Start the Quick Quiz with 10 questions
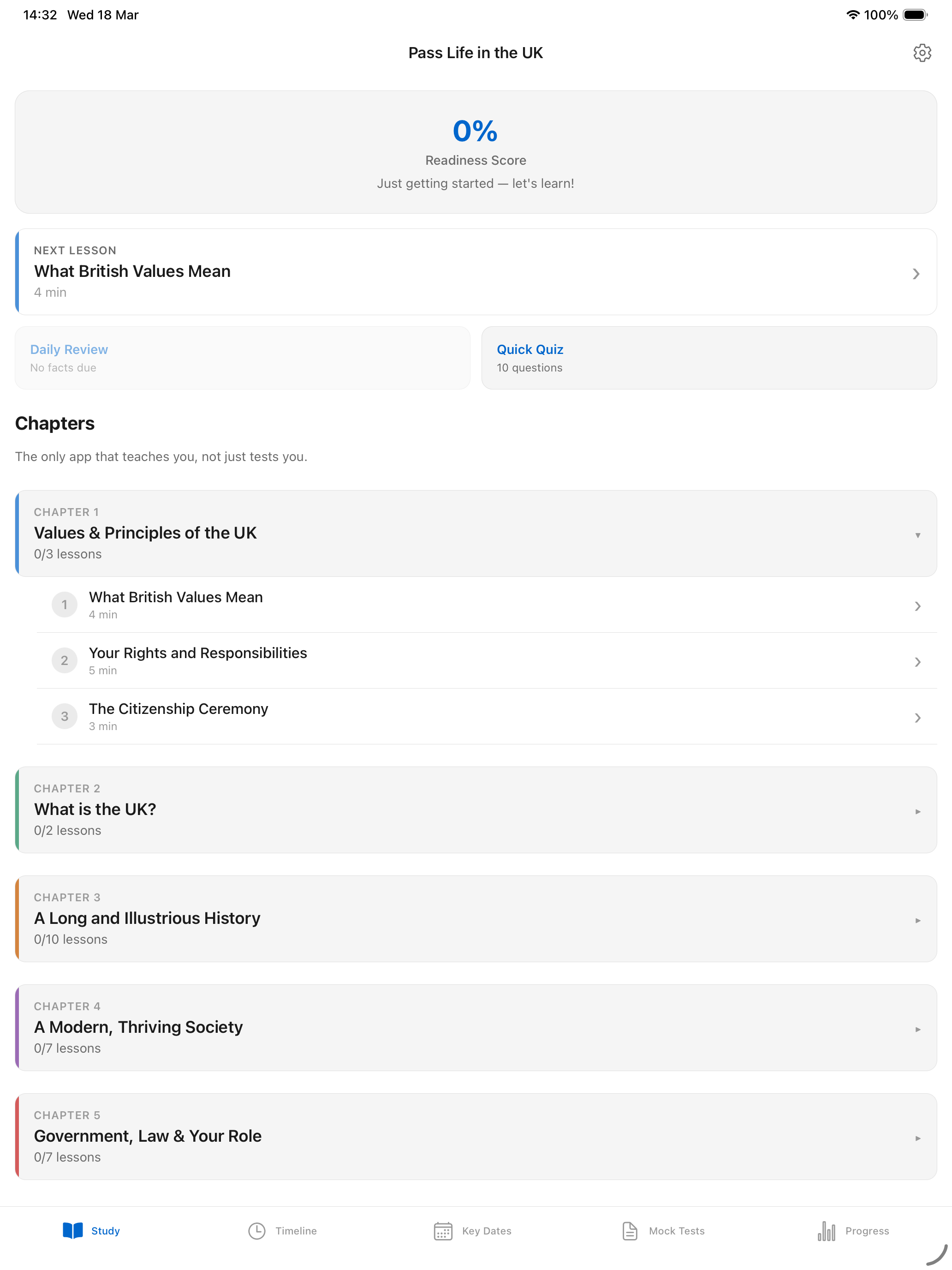Screen dimensions: 952x1270 tap(708, 358)
